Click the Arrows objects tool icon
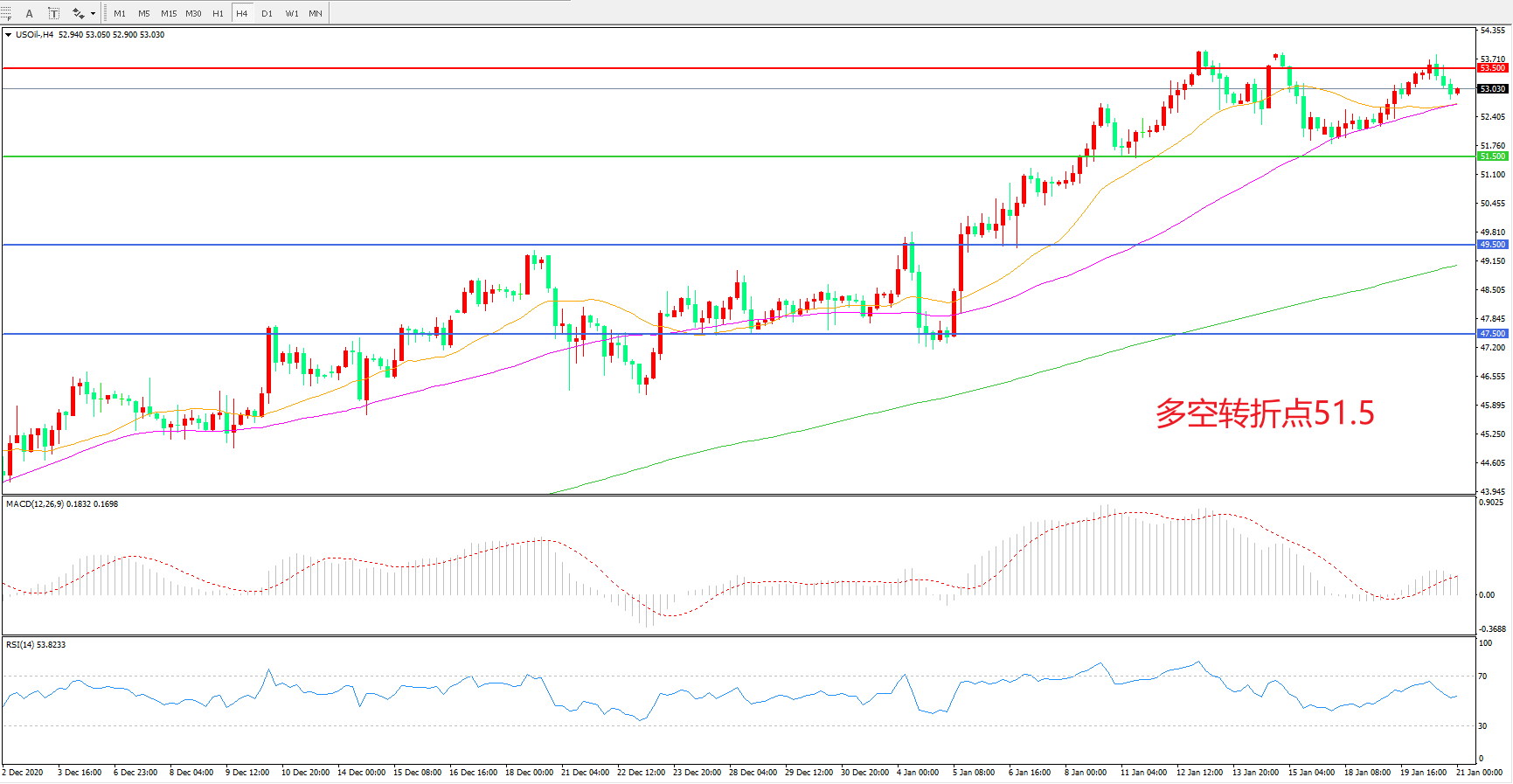The image size is (1513, 784). [x=78, y=13]
